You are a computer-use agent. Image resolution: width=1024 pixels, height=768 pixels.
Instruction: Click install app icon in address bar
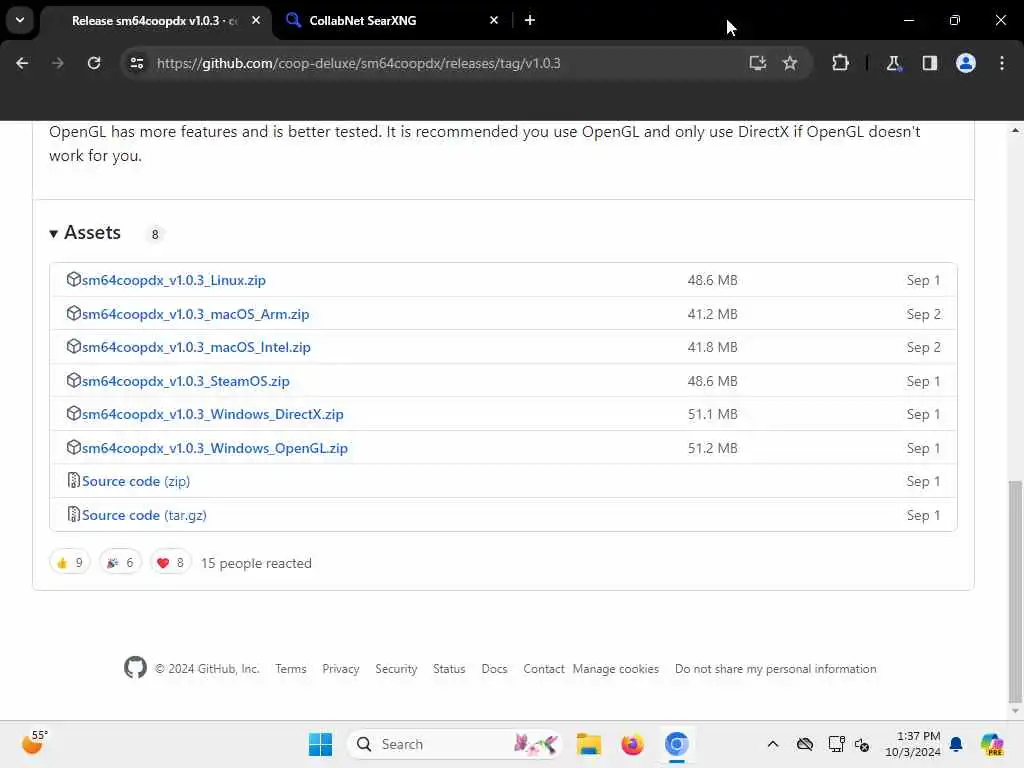tap(758, 63)
